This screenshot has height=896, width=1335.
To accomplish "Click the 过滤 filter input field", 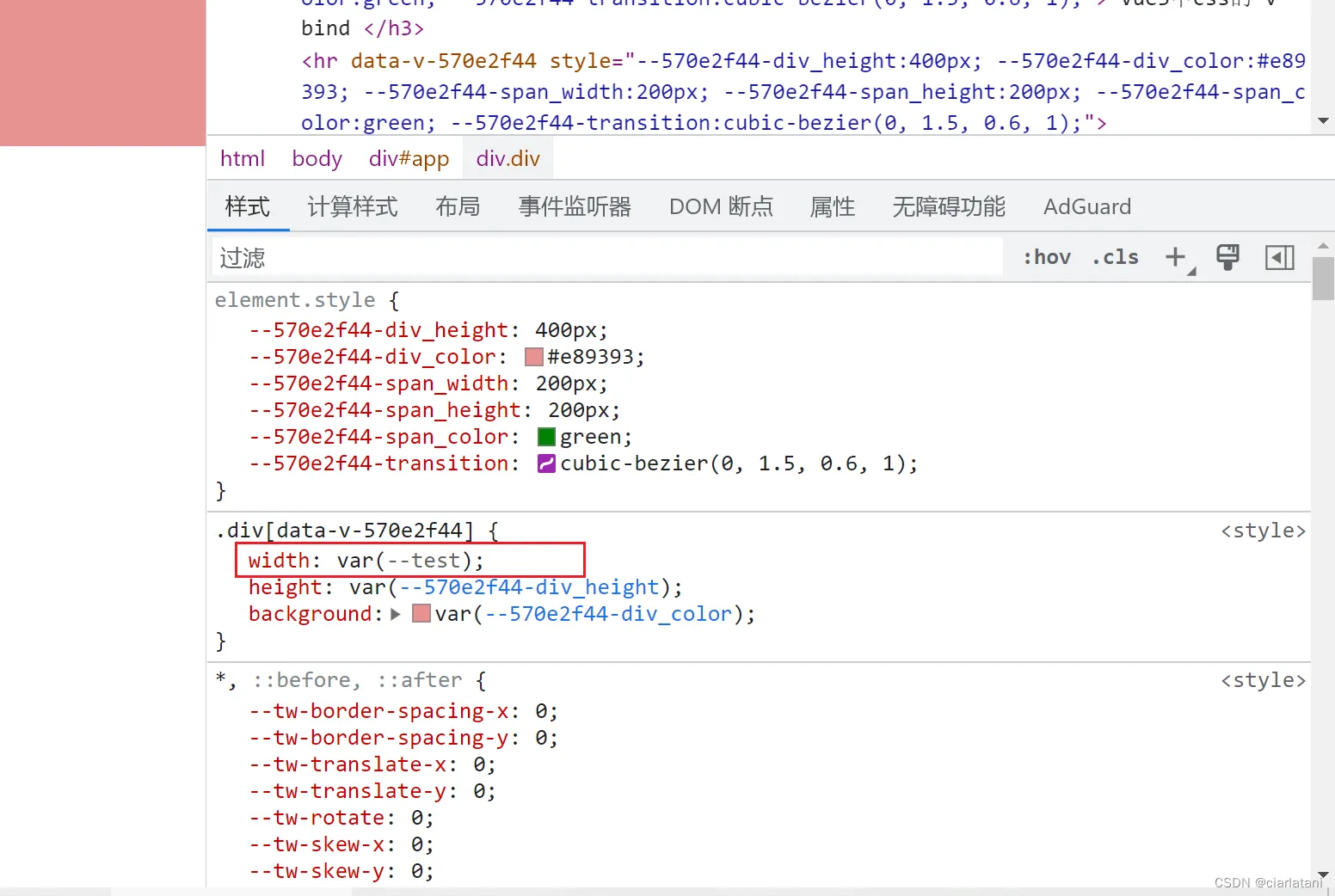I will point(602,257).
